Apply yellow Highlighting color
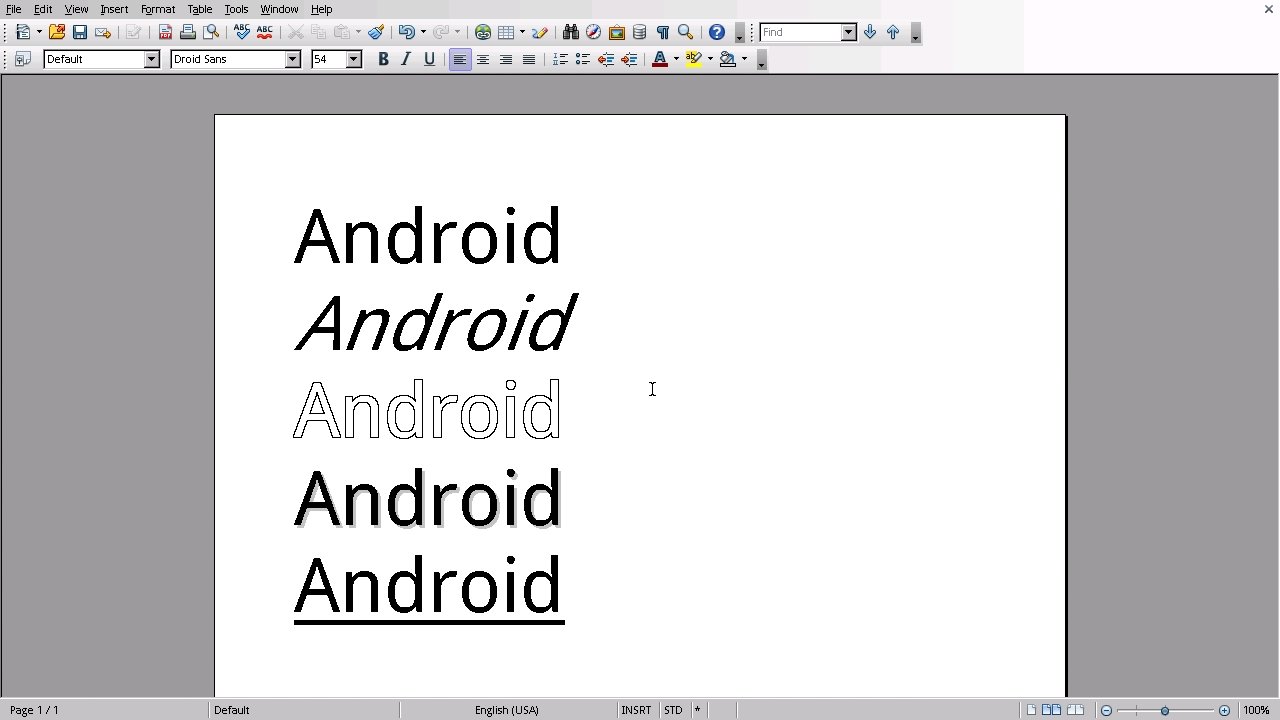This screenshot has height=720, width=1280. coord(694,59)
